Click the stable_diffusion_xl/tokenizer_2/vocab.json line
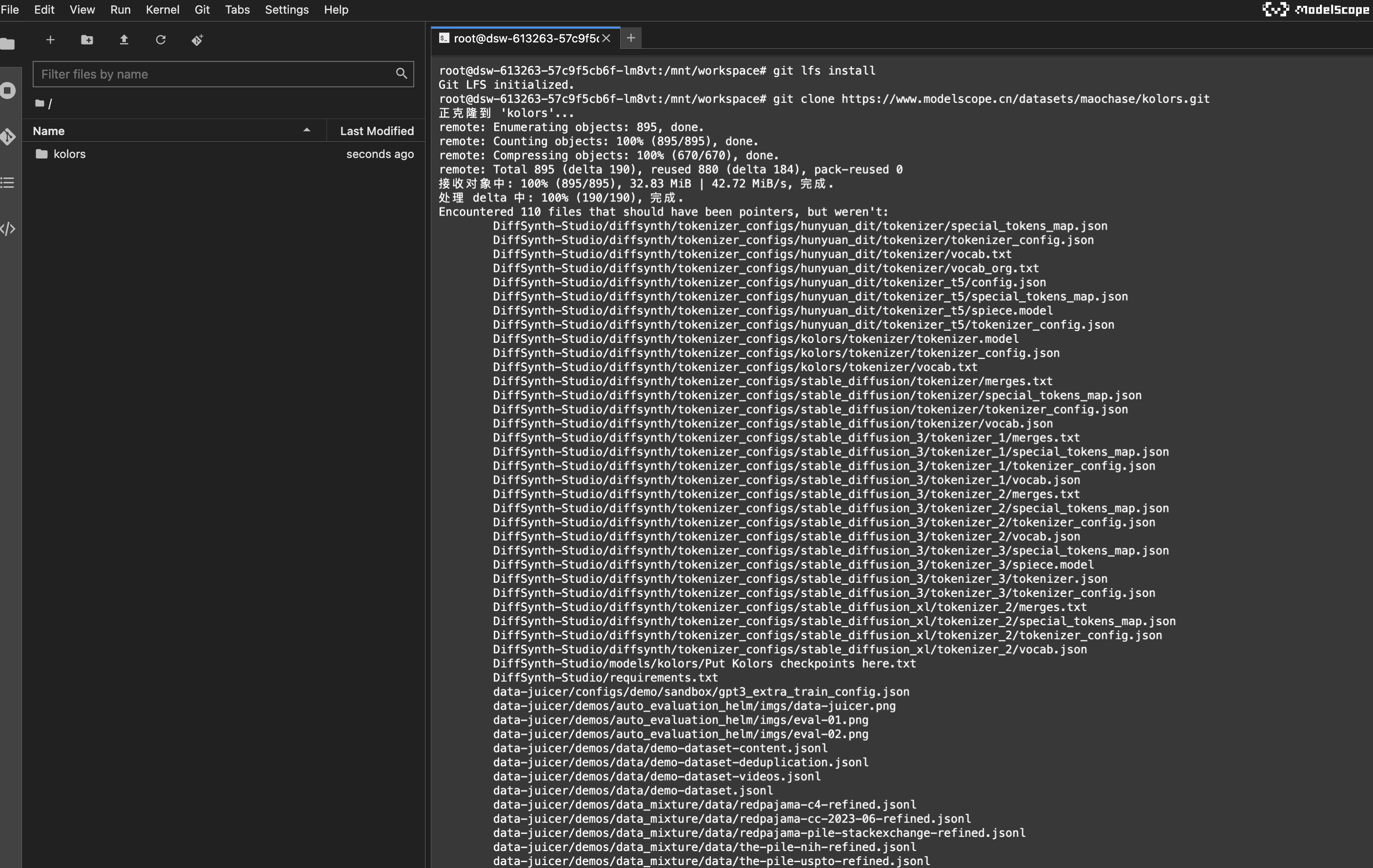This screenshot has height=868, width=1373. tap(790, 649)
